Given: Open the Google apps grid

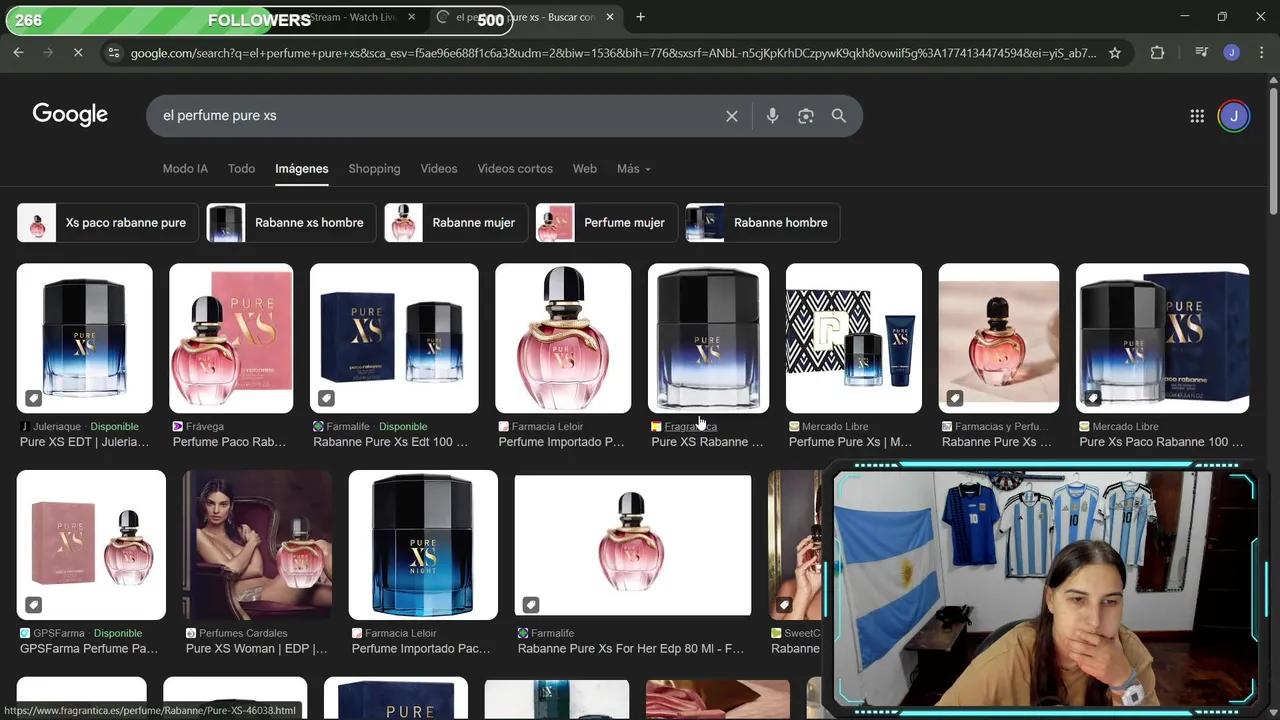Looking at the screenshot, I should tap(1197, 116).
